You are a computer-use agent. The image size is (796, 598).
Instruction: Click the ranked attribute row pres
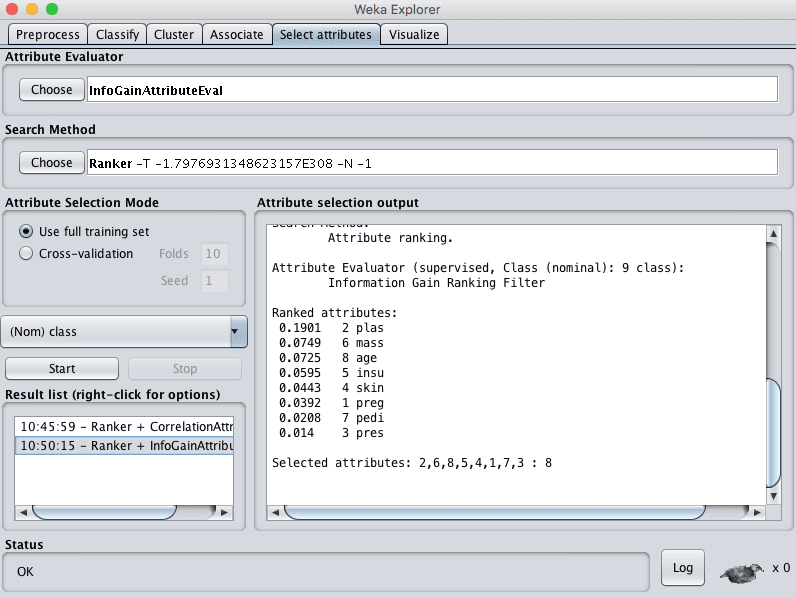331,433
